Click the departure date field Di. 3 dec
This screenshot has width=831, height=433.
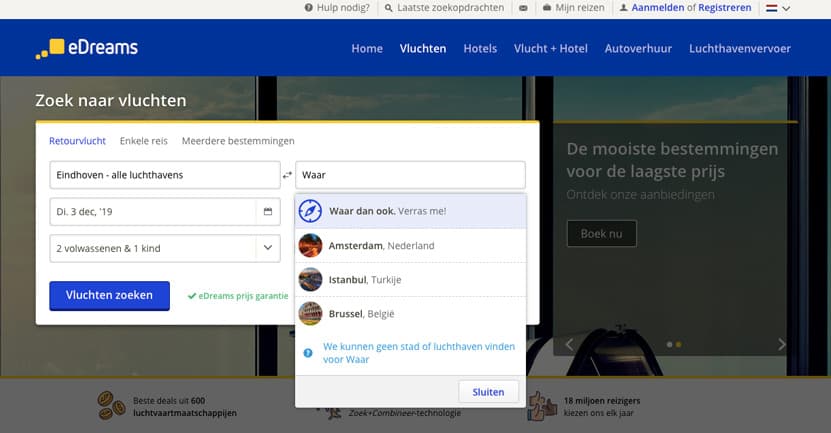165,211
